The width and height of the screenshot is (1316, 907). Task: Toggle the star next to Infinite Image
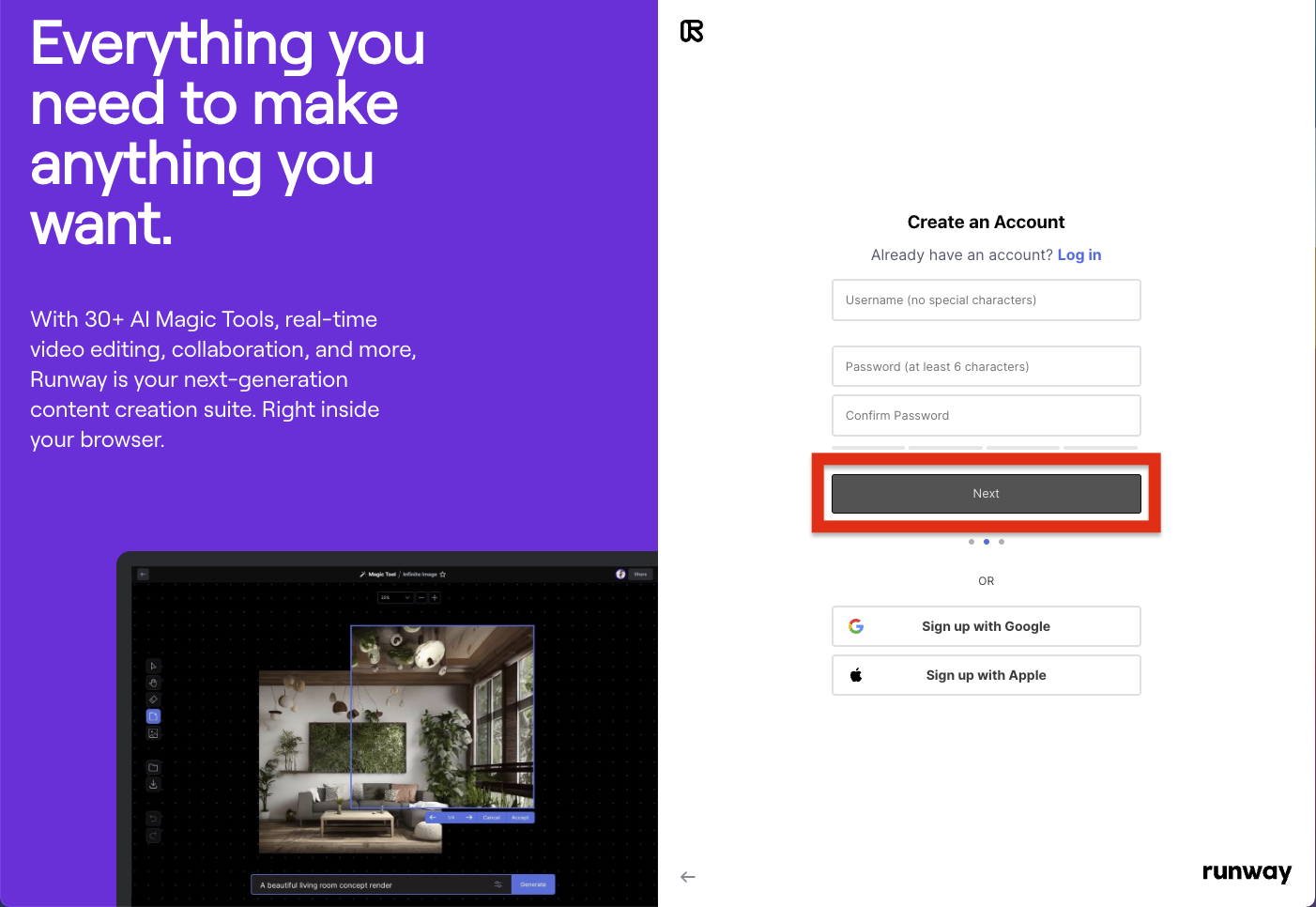[x=443, y=574]
